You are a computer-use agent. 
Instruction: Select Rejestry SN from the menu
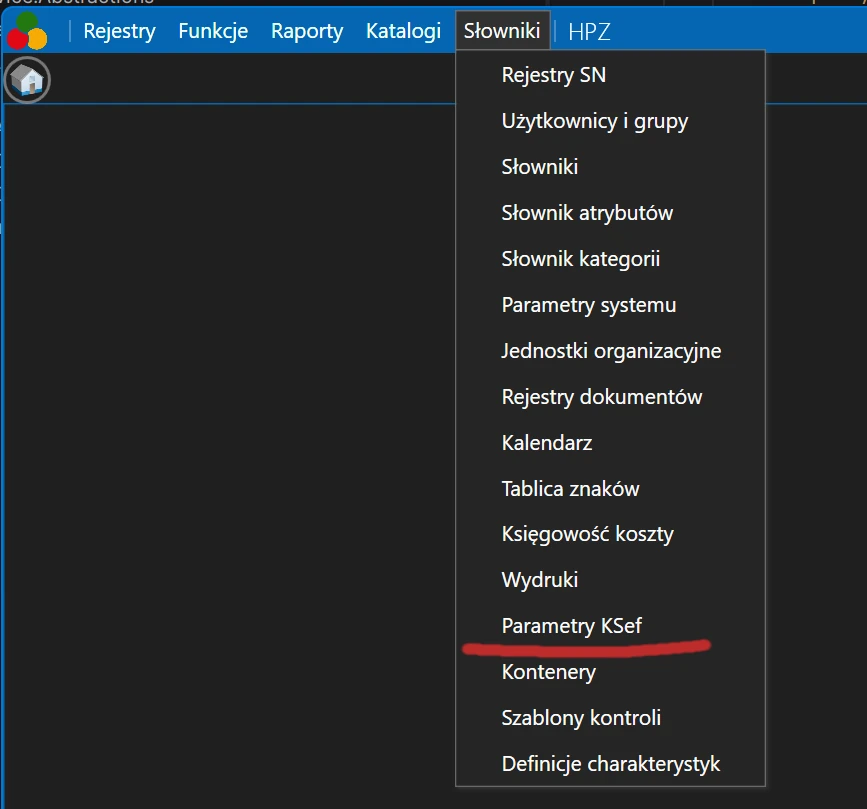[553, 75]
